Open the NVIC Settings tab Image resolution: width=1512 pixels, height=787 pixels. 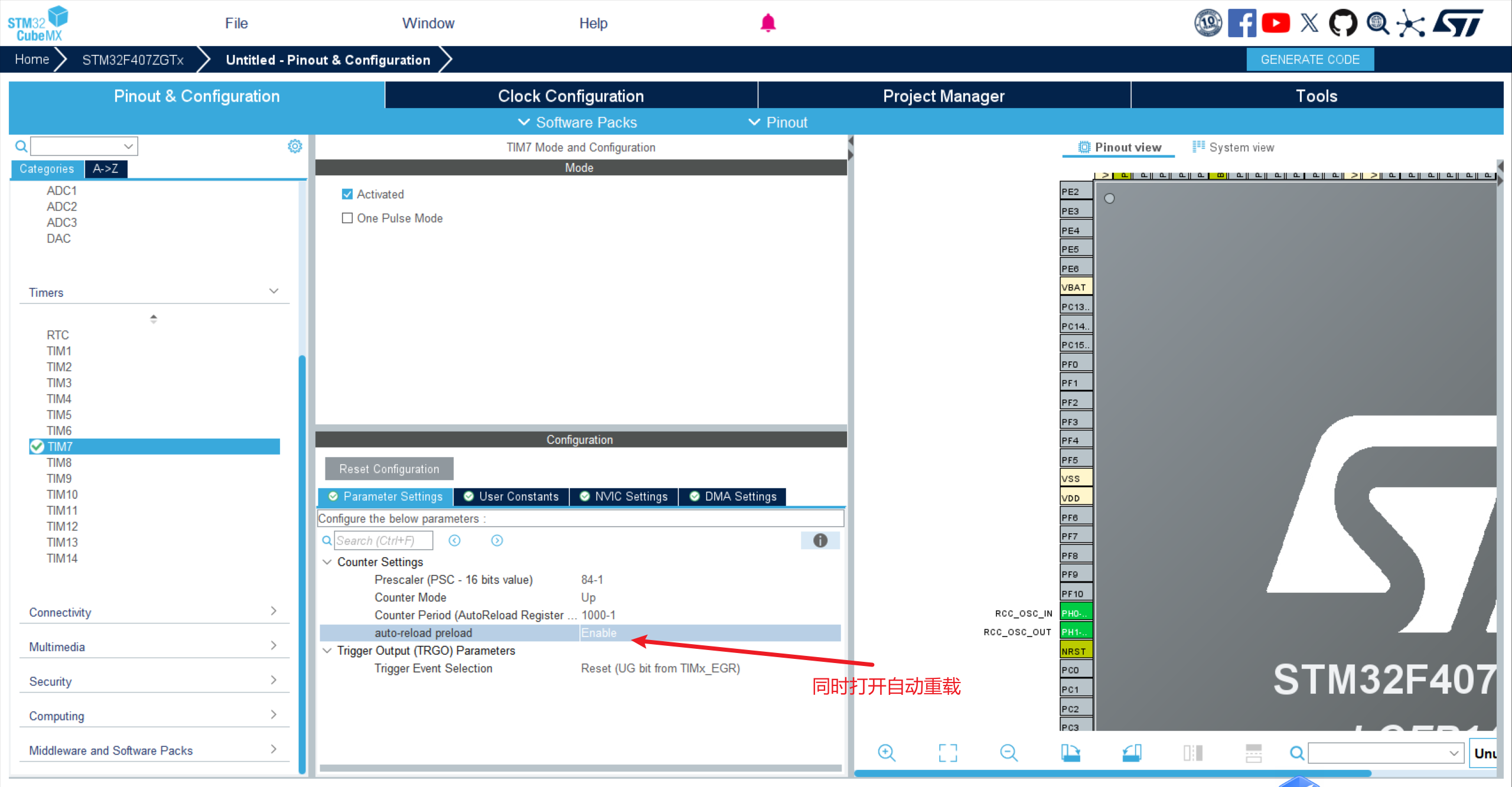pyautogui.click(x=624, y=497)
